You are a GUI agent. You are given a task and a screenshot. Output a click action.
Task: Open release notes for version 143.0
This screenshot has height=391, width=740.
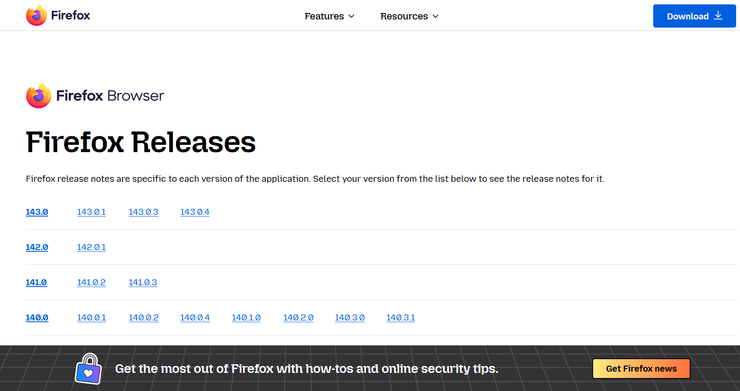click(x=37, y=212)
